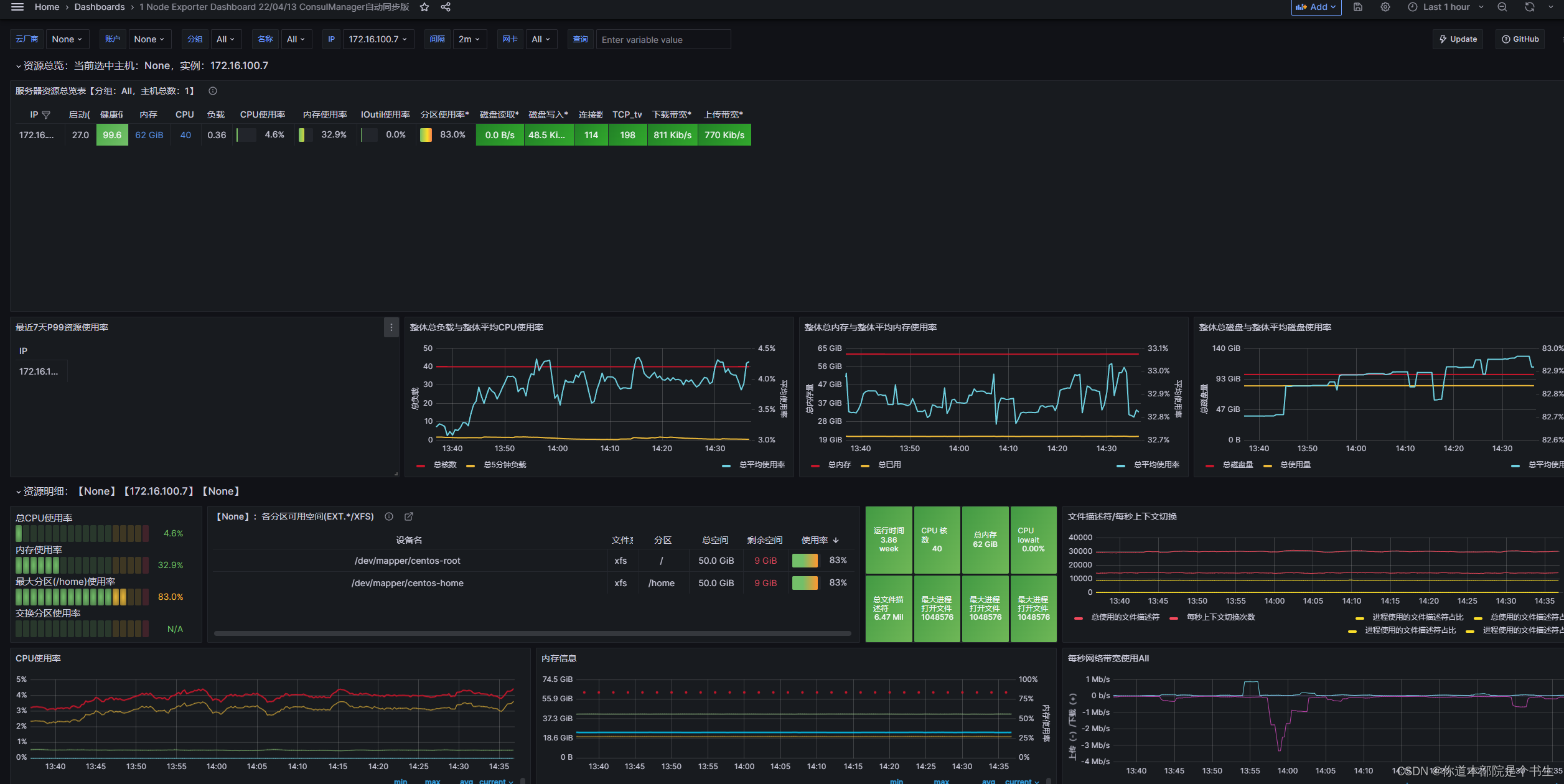
Task: Open the 2m interval dropdown
Action: click(469, 39)
